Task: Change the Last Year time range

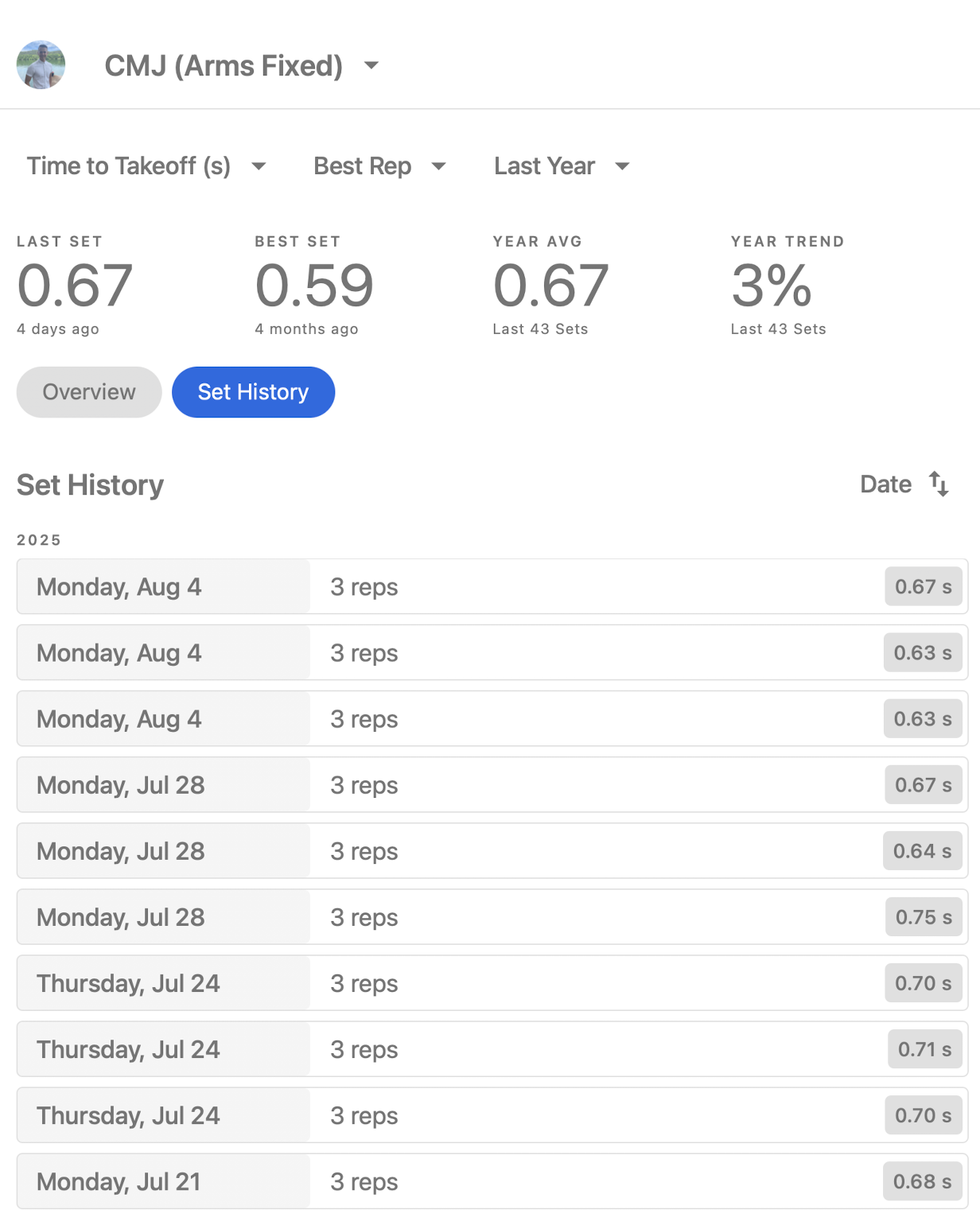Action: tap(562, 165)
